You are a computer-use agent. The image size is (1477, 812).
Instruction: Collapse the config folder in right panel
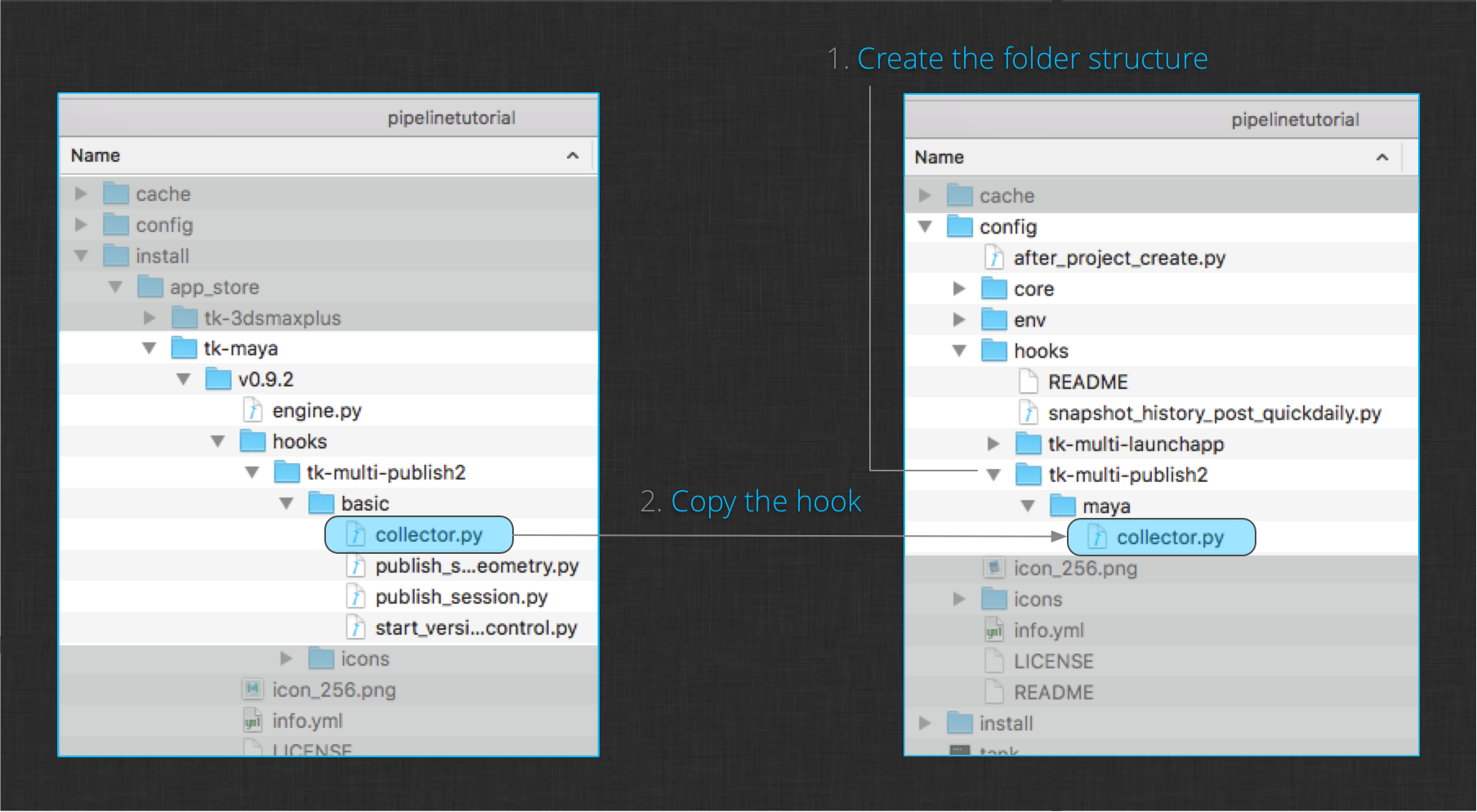(x=926, y=226)
